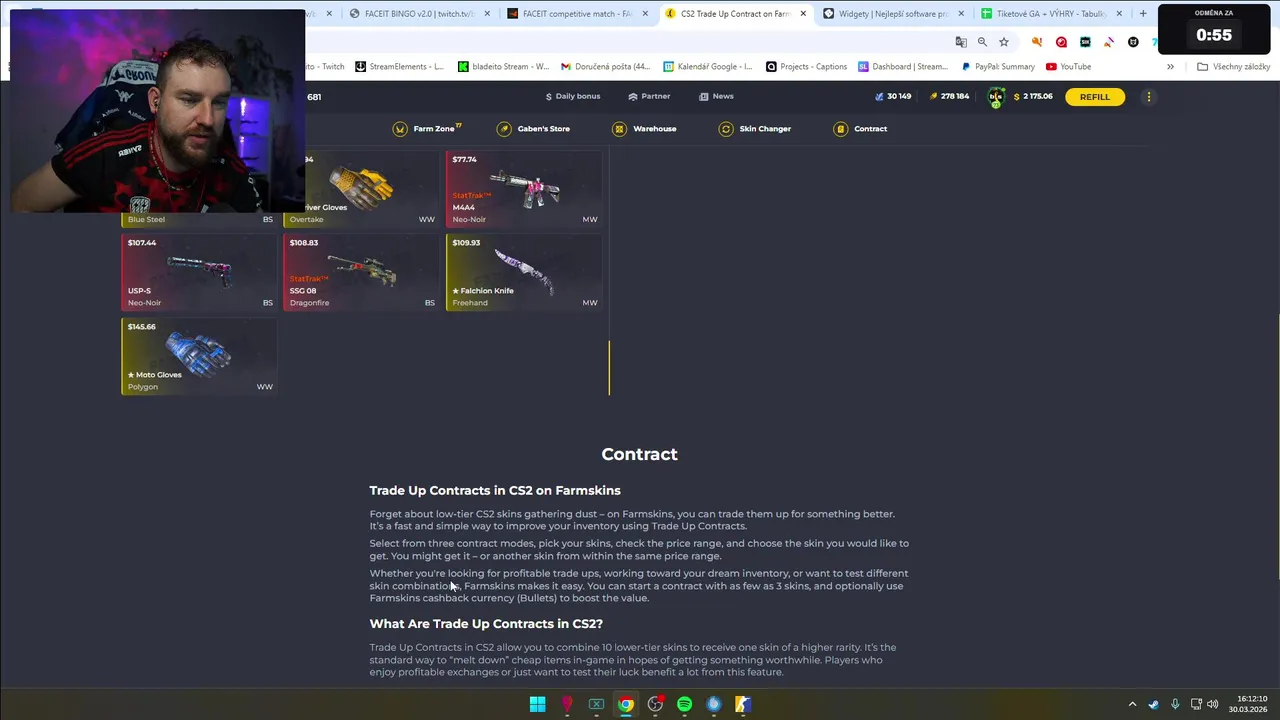1280x720 pixels.
Task: Open the bladeito Stream bookmark
Action: point(504,67)
